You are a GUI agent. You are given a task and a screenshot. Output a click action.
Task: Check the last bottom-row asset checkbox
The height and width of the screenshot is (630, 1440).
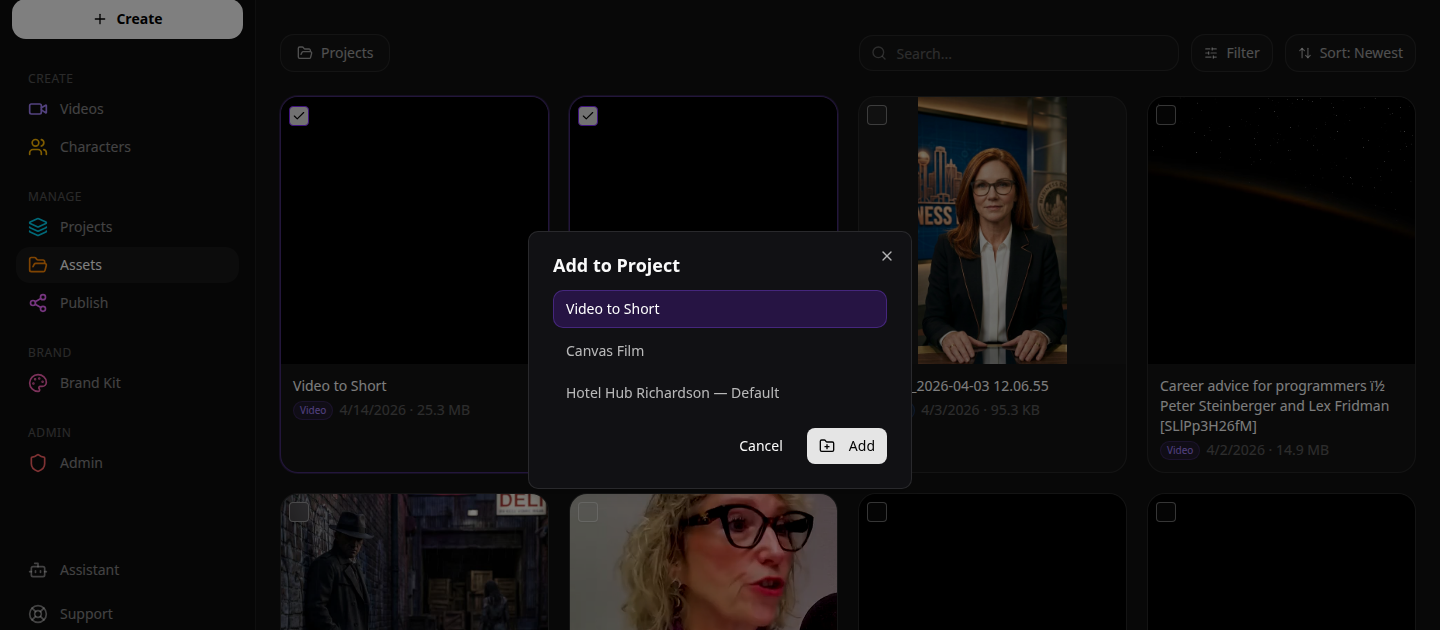(x=1166, y=512)
